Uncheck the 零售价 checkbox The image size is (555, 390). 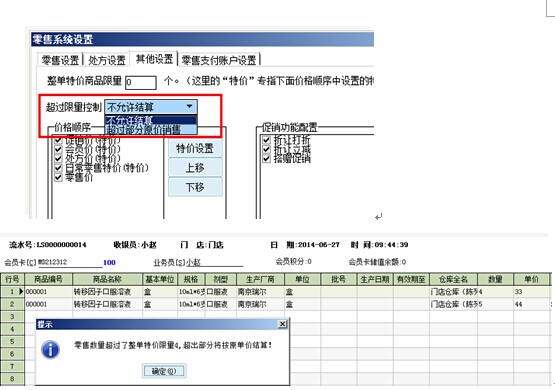pyautogui.click(x=58, y=177)
